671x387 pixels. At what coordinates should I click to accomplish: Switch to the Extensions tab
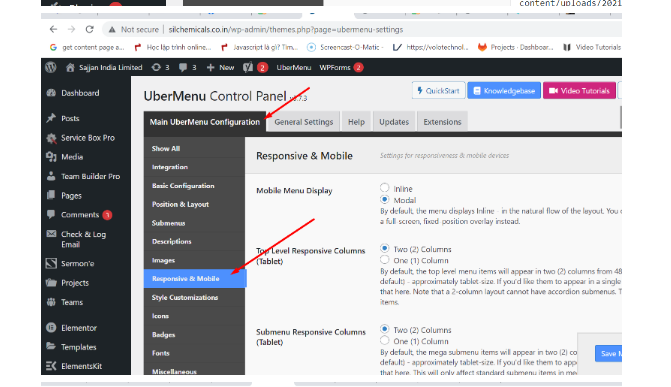pyautogui.click(x=442, y=122)
